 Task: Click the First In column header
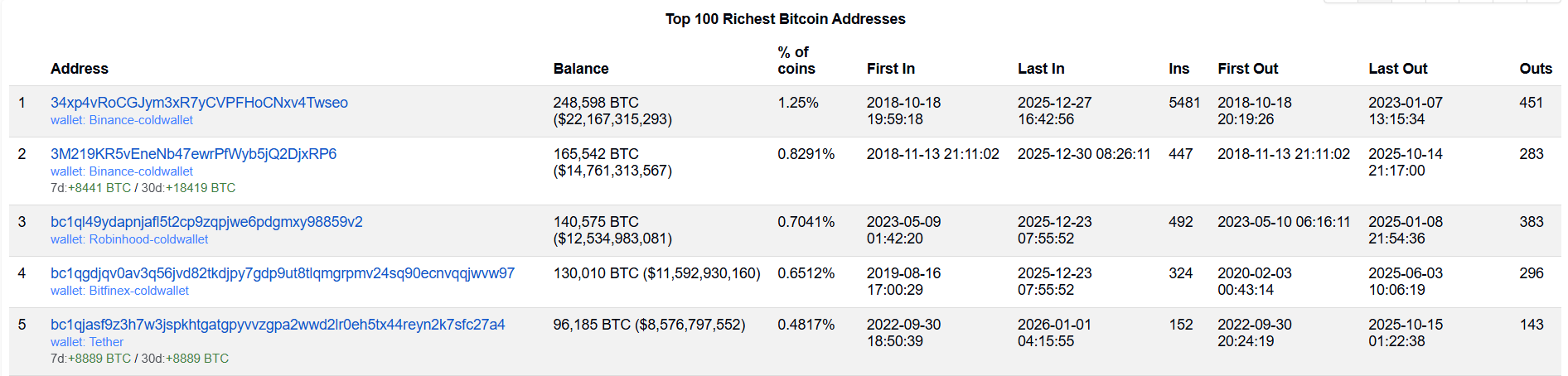click(891, 69)
